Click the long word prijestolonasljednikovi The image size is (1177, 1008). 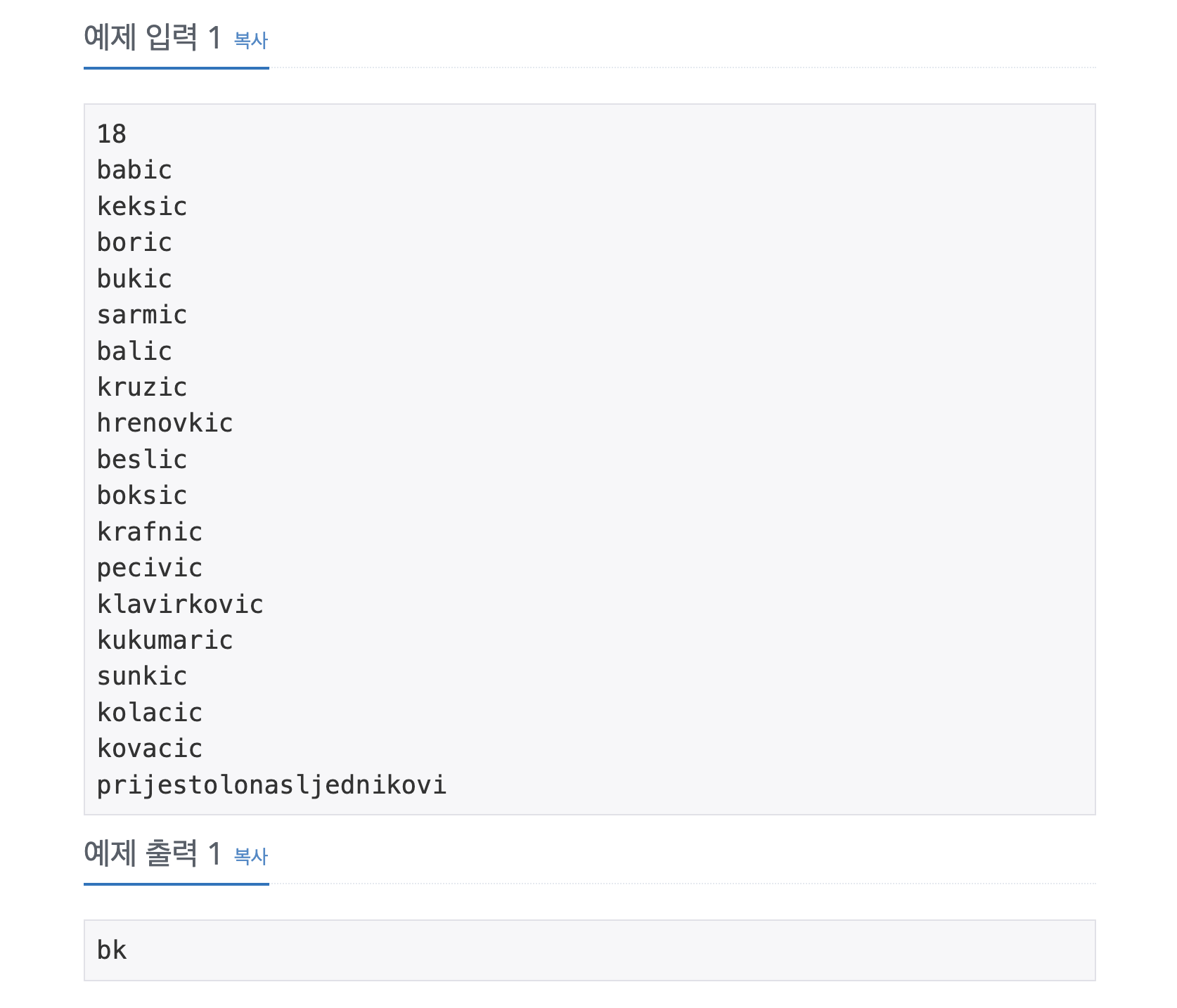pos(271,785)
